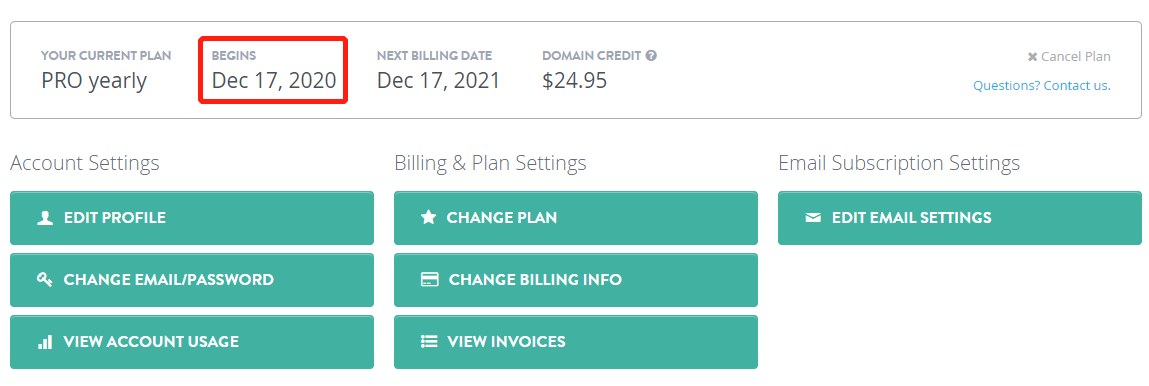Select the View Account Usage button
This screenshot has width=1149, height=386.
click(192, 341)
